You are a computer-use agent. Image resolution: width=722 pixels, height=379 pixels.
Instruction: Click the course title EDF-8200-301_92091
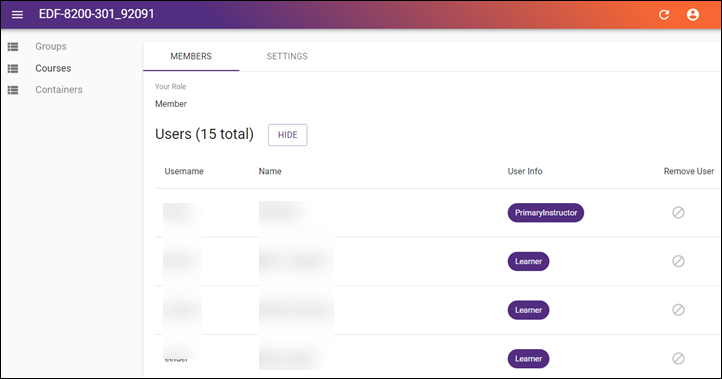pos(97,14)
